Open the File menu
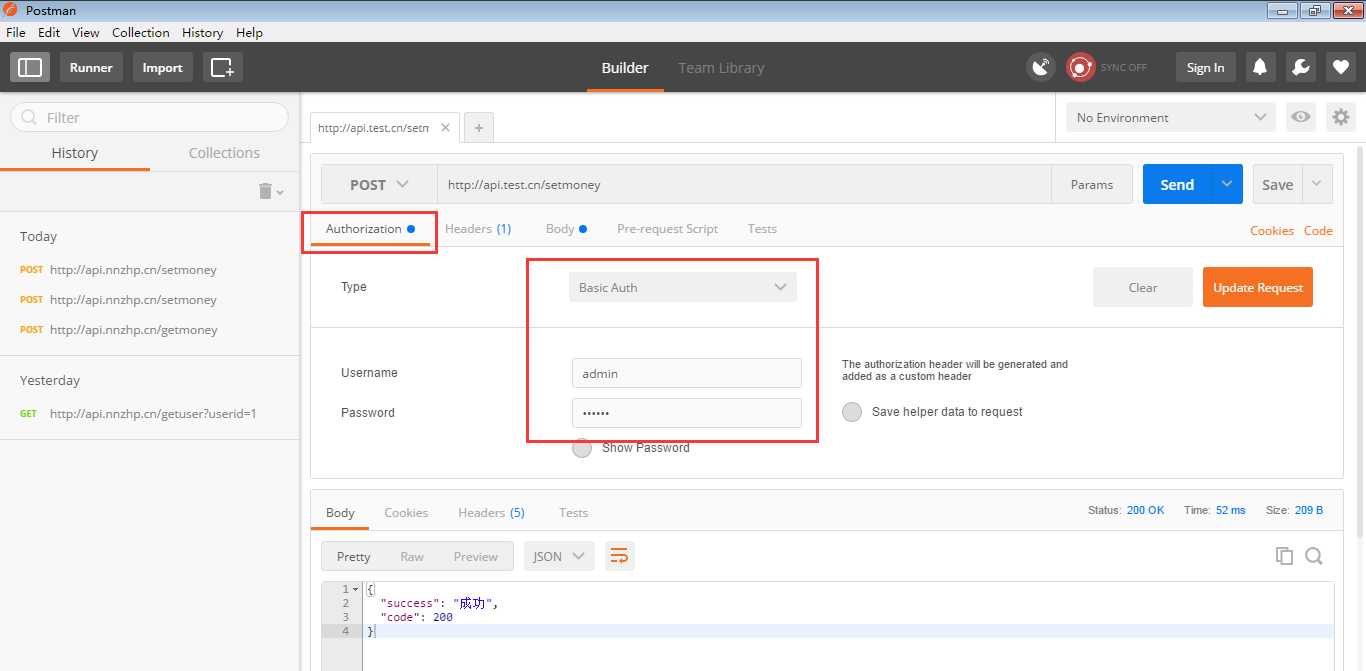 point(16,32)
